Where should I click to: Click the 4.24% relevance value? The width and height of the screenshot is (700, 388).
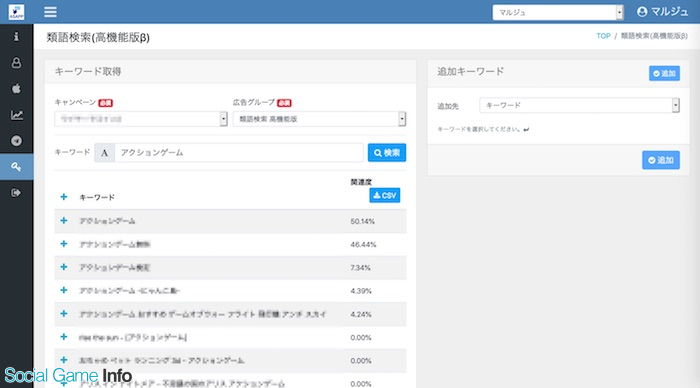click(x=361, y=314)
